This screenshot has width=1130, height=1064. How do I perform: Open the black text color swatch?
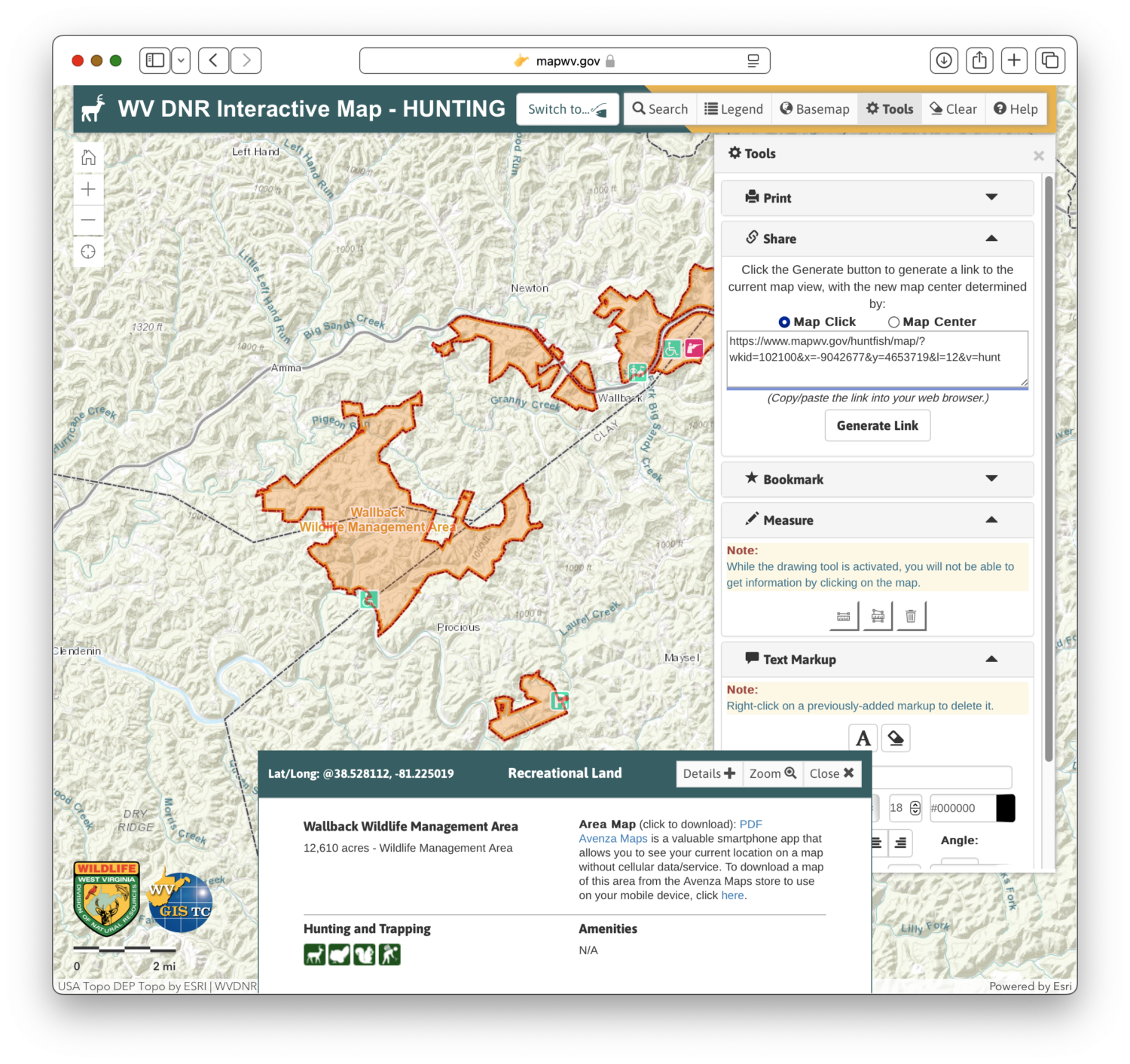point(1005,807)
